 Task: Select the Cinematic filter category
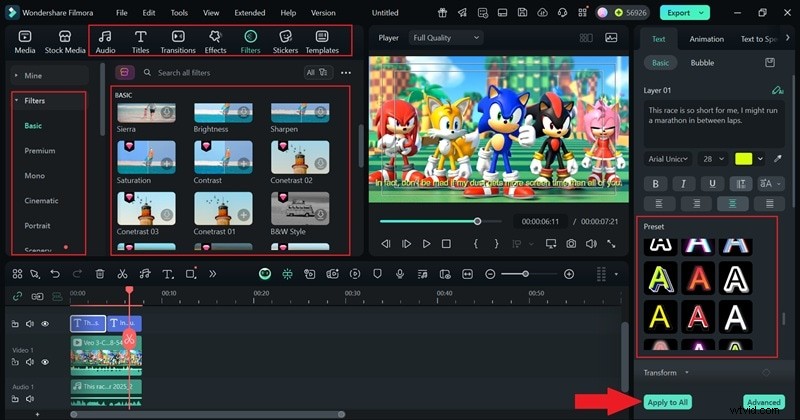pos(41,201)
